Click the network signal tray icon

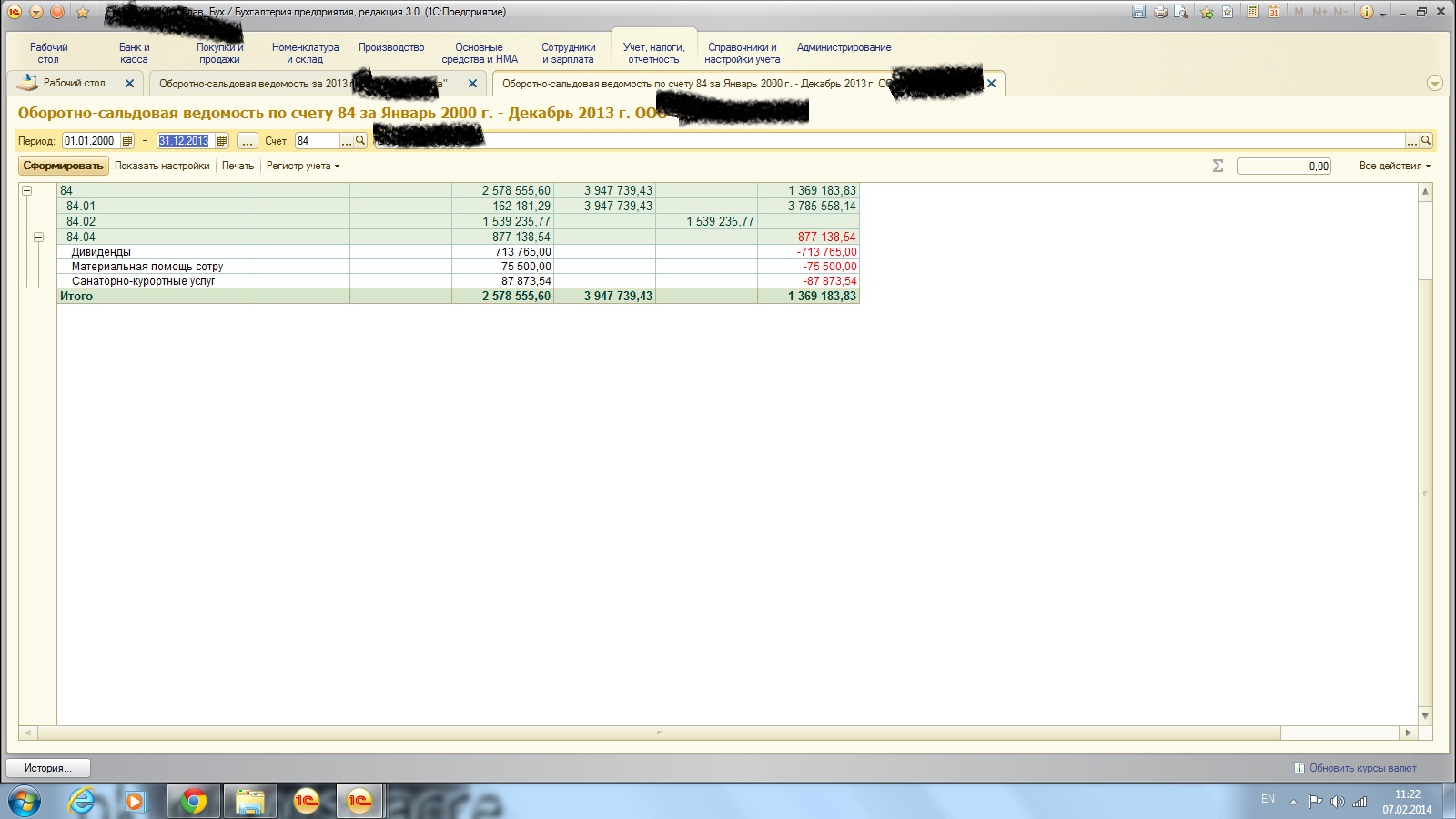1360,802
